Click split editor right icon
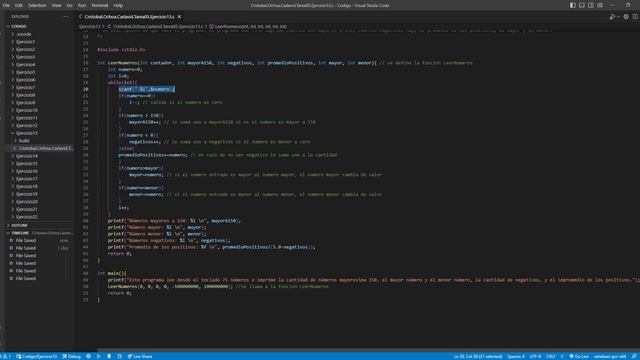640x360 pixels. point(635,17)
